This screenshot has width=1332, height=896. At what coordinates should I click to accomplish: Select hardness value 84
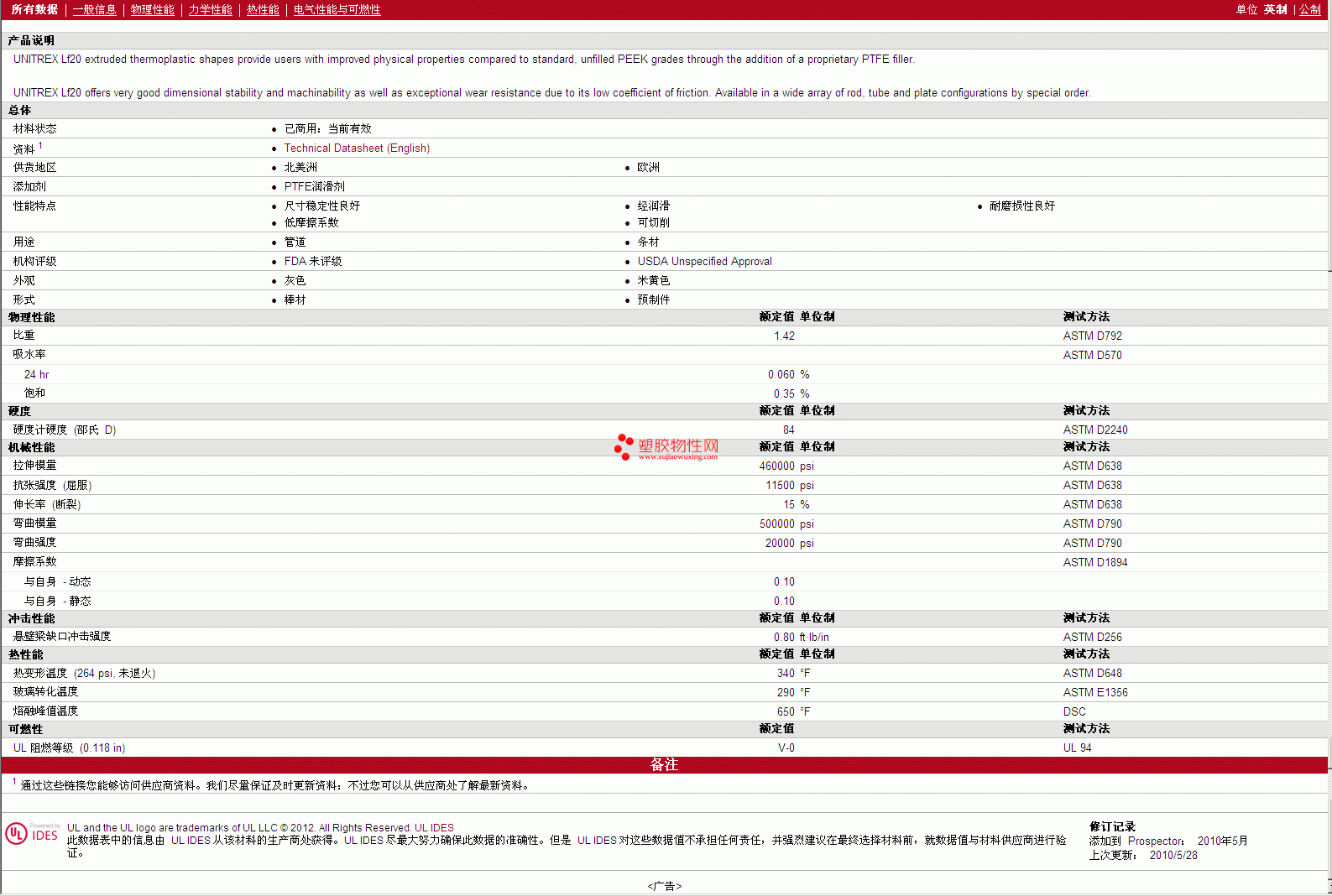pyautogui.click(x=789, y=430)
